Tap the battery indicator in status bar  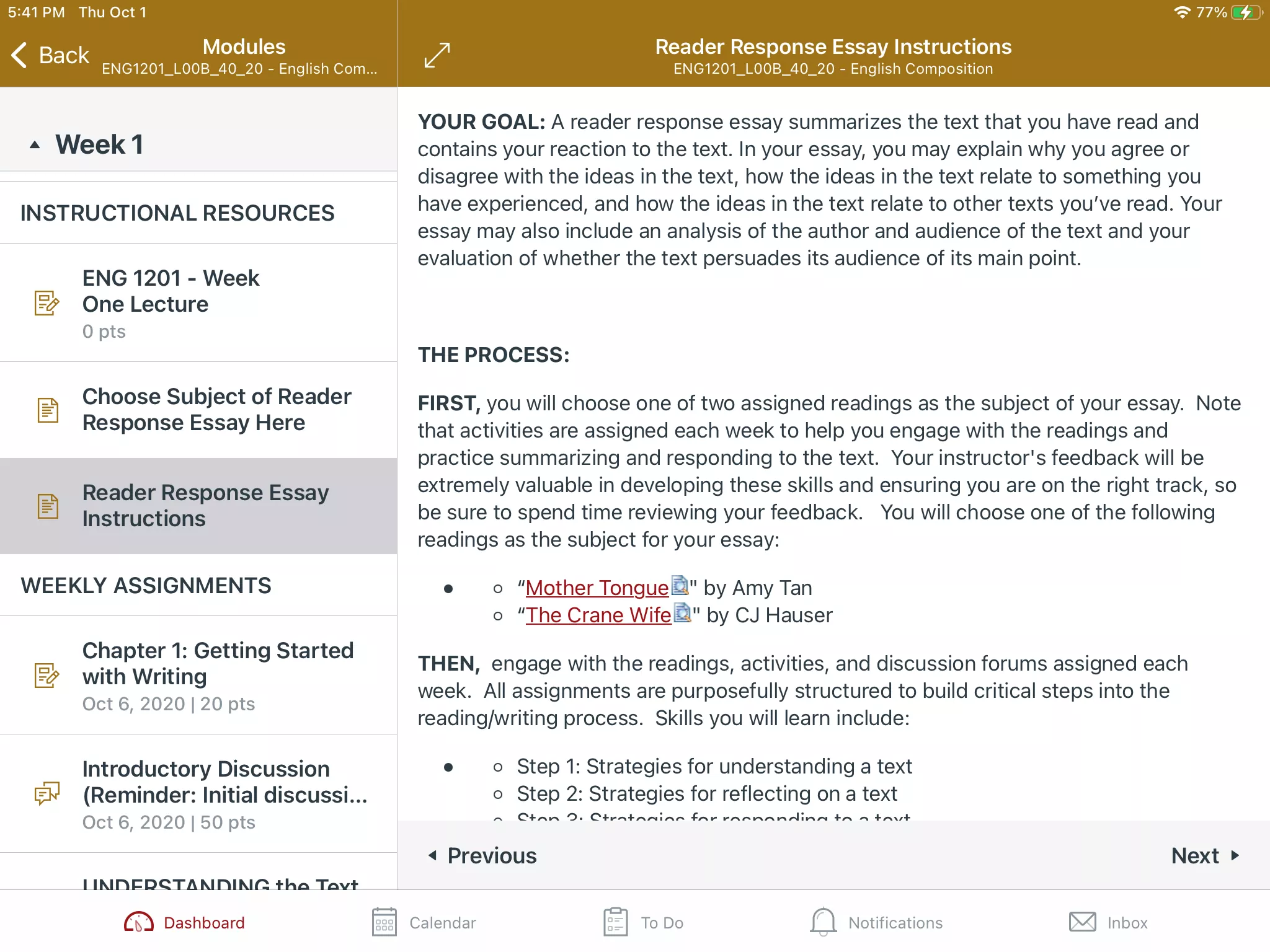pos(1246,12)
